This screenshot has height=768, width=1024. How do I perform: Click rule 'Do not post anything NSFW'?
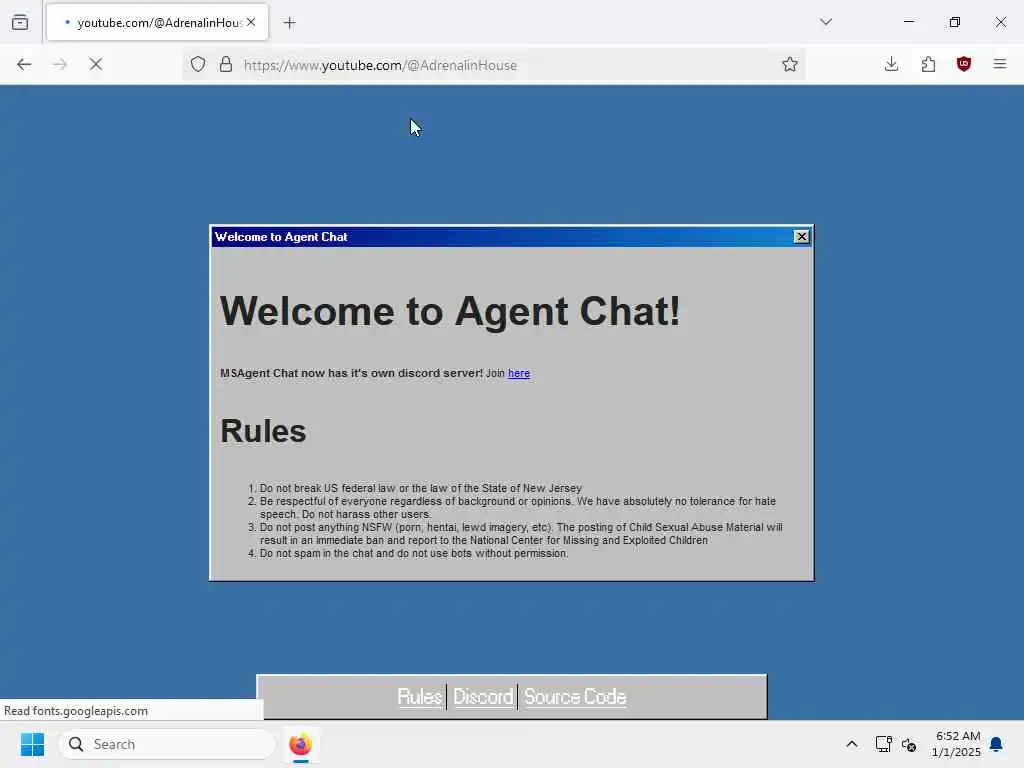[521, 534]
